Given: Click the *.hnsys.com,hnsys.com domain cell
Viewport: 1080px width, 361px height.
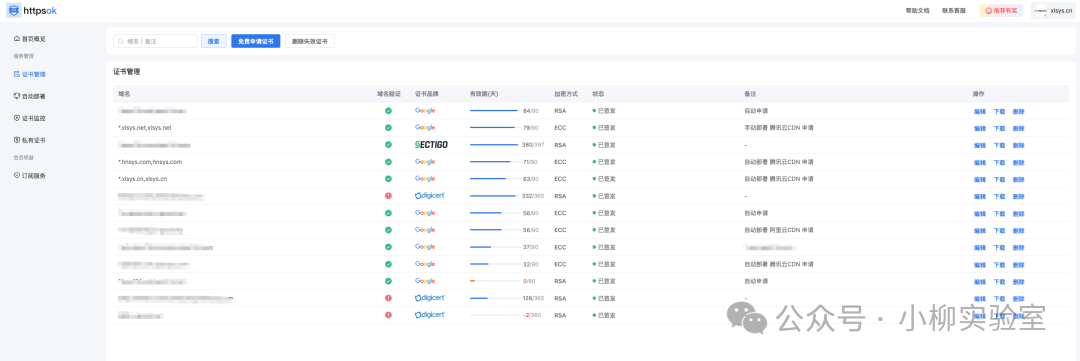Looking at the screenshot, I should tap(149, 162).
